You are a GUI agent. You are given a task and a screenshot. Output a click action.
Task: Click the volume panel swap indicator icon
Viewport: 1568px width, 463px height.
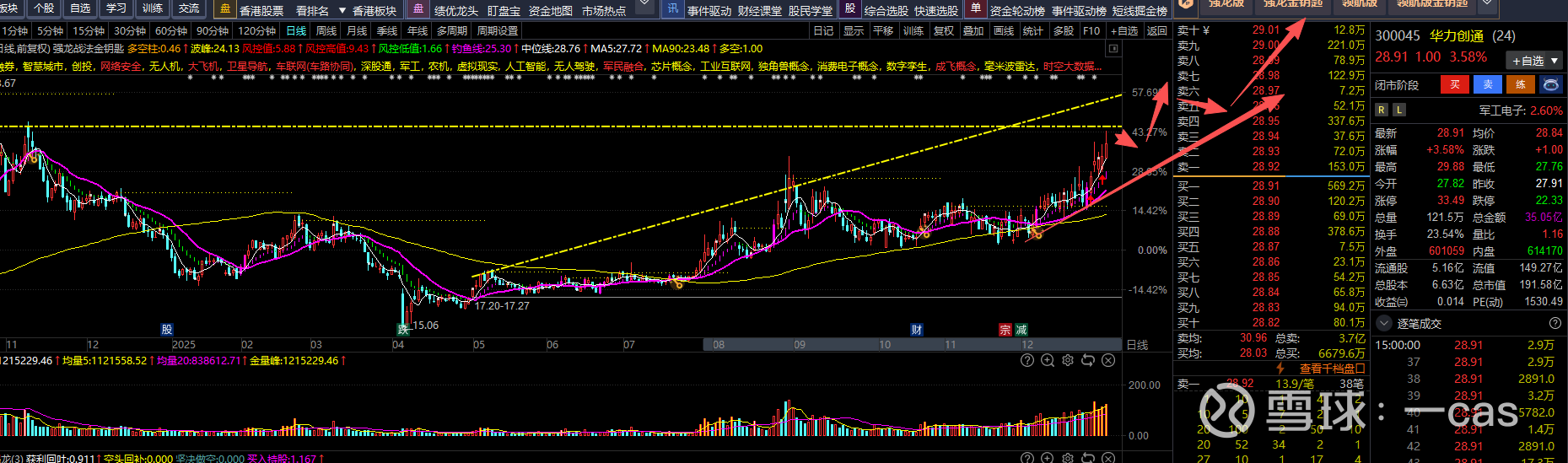pos(1088,360)
